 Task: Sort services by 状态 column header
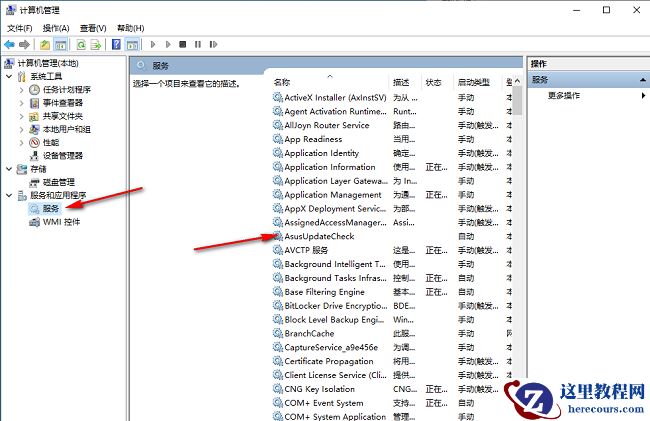pyautogui.click(x=437, y=82)
